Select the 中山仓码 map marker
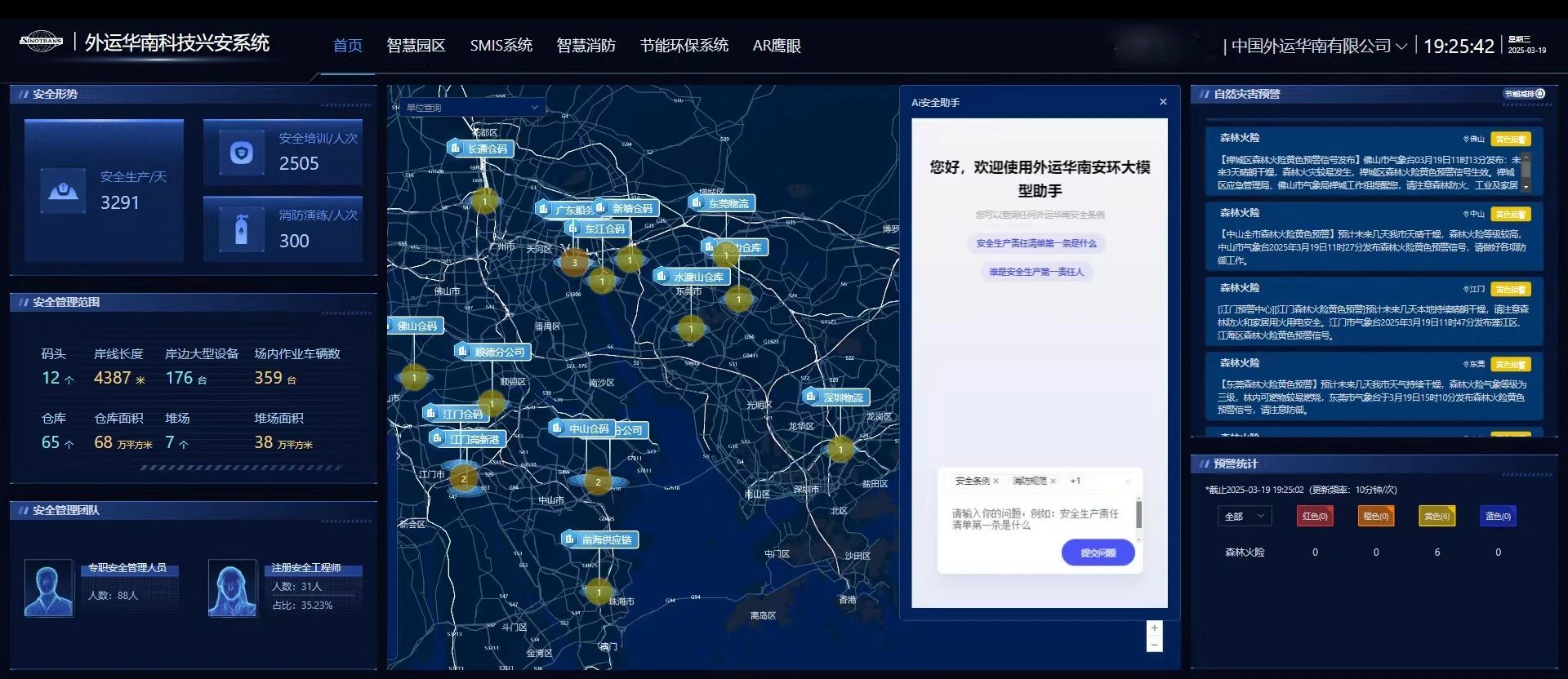Image resolution: width=1568 pixels, height=679 pixels. pyautogui.click(x=583, y=428)
